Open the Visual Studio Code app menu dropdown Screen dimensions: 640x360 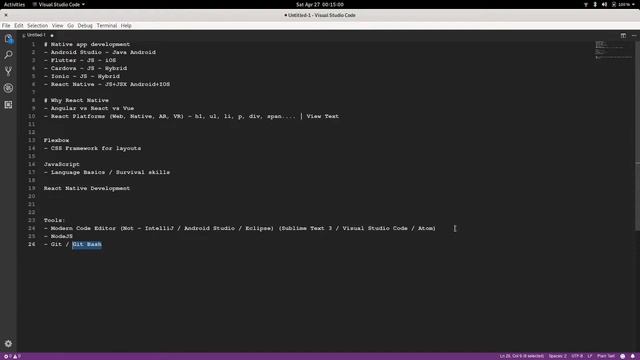pos(59,4)
